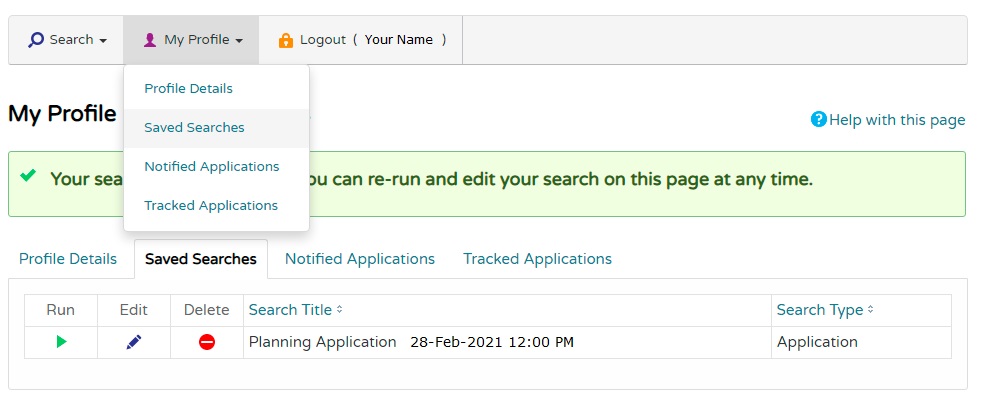Screen dimensions: 981x400
Task: Open the Tracked Applications tab
Action: [537, 259]
